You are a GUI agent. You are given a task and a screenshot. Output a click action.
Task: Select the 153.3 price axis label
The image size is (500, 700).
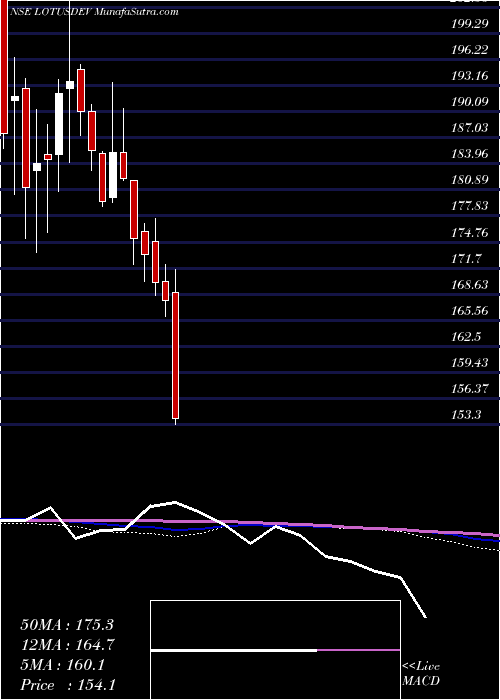point(467,415)
